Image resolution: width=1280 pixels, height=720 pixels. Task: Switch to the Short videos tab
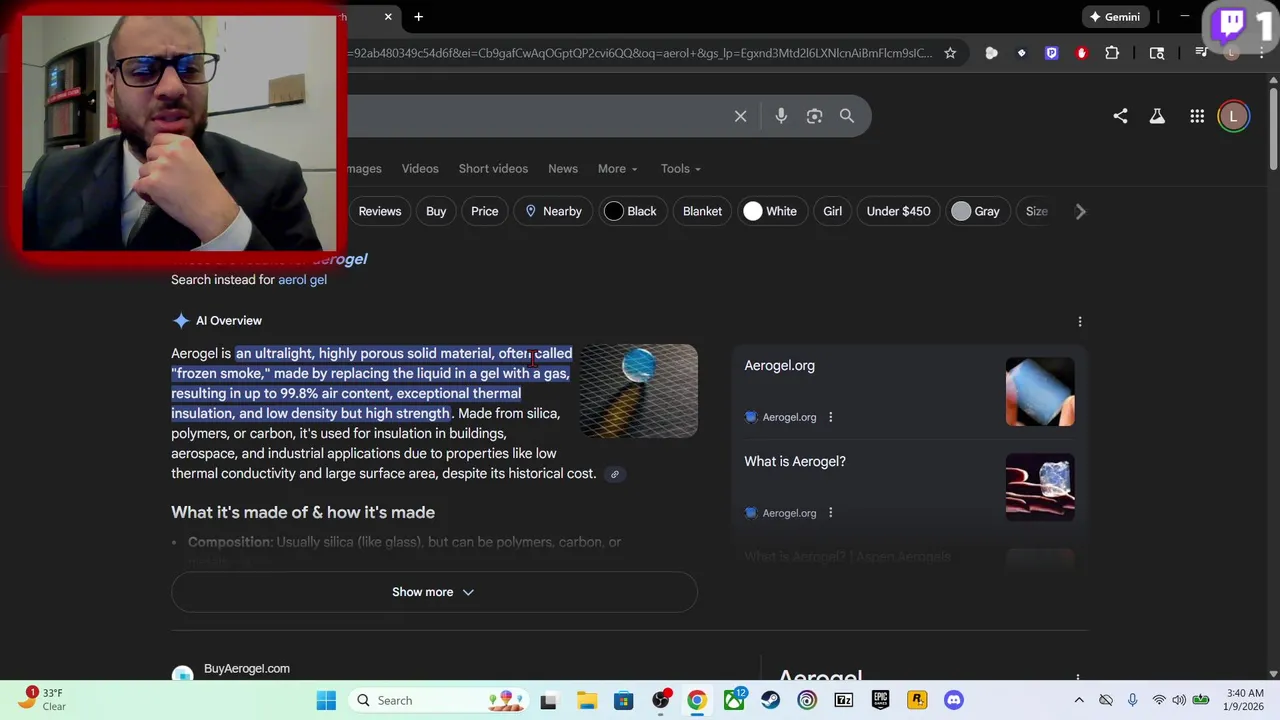[493, 168]
